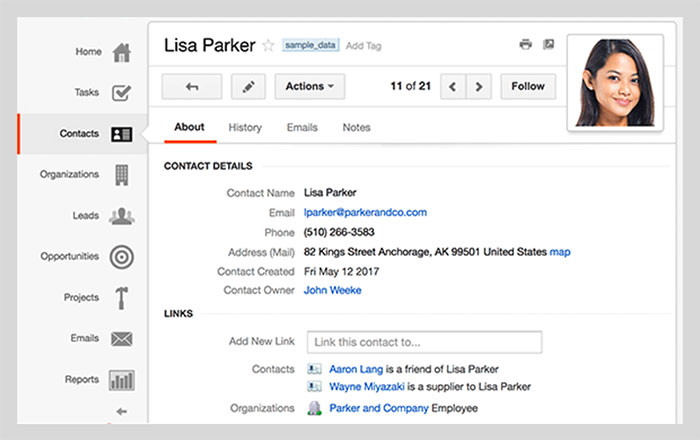Switch to the Emails tab

302,128
